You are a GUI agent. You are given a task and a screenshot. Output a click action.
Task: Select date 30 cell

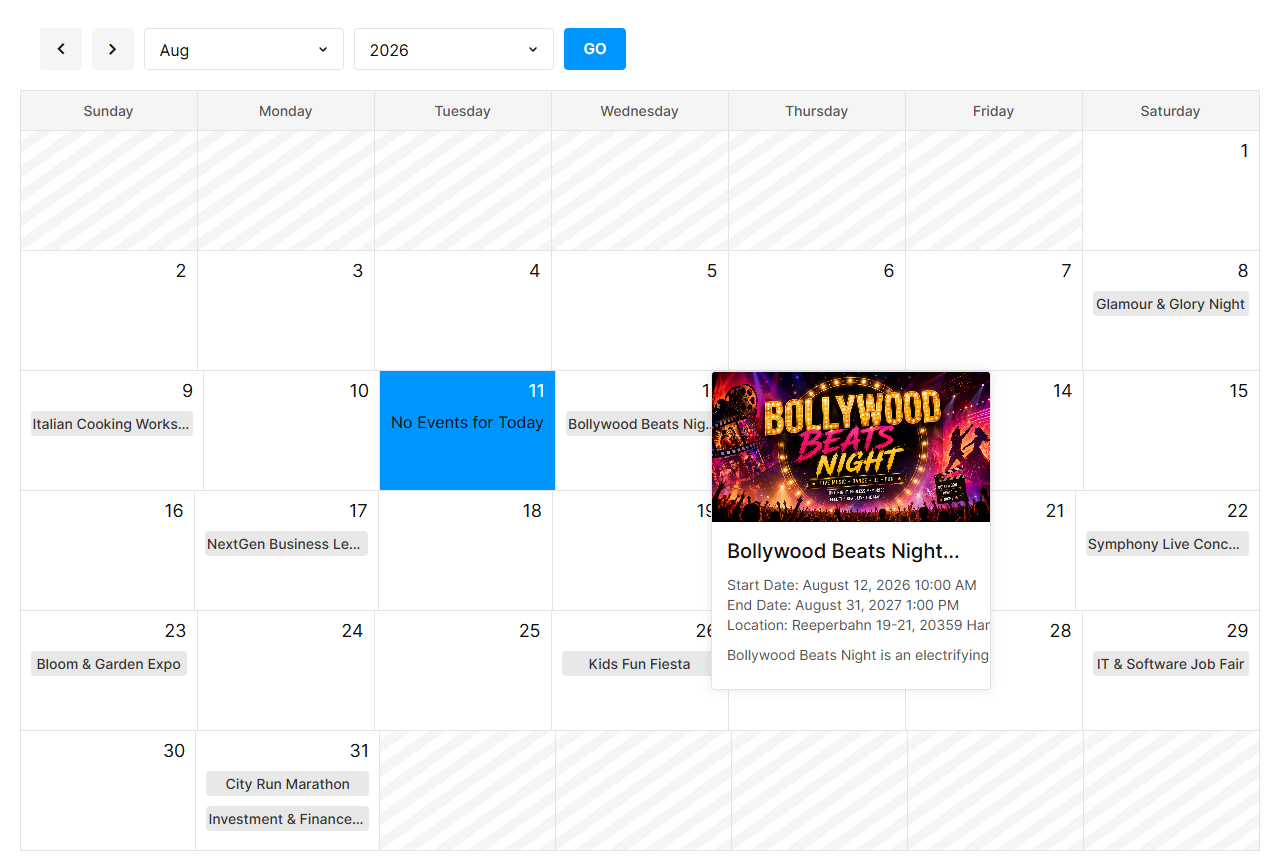pos(108,790)
